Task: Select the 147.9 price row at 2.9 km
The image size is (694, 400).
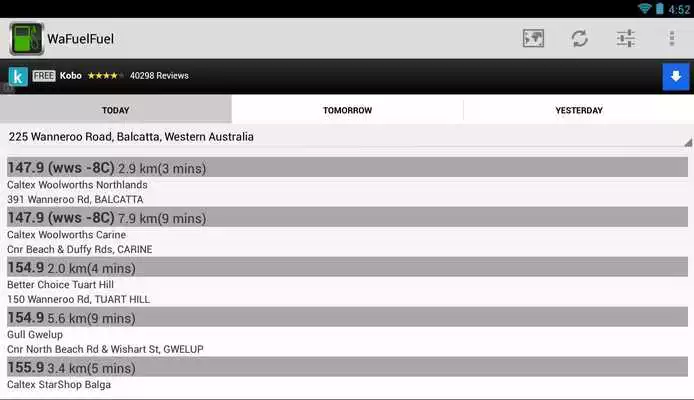Action: point(347,167)
